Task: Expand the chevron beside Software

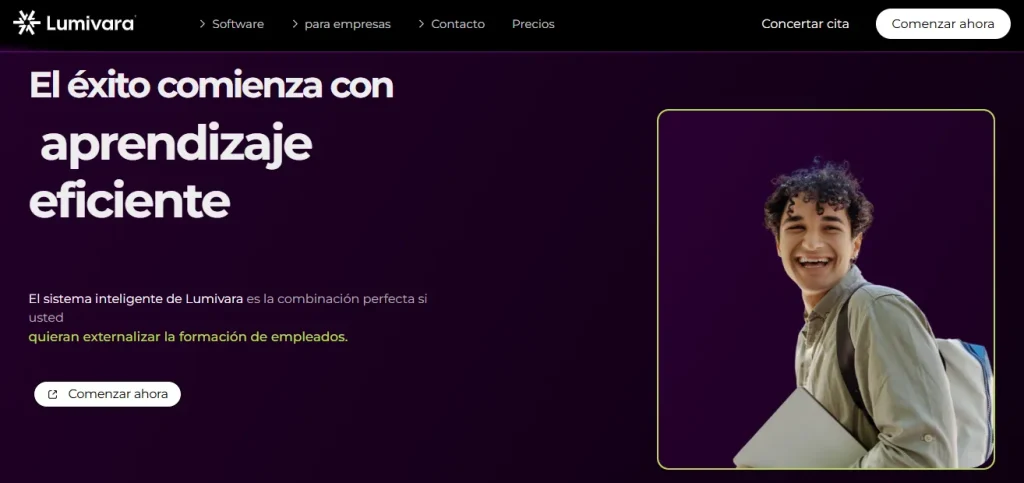Action: 202,24
